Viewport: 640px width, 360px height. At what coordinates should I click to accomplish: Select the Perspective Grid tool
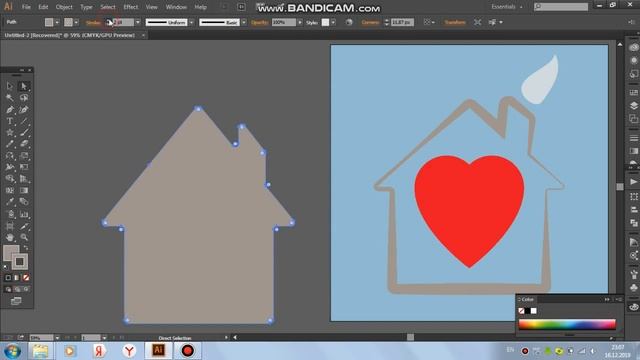click(24, 179)
